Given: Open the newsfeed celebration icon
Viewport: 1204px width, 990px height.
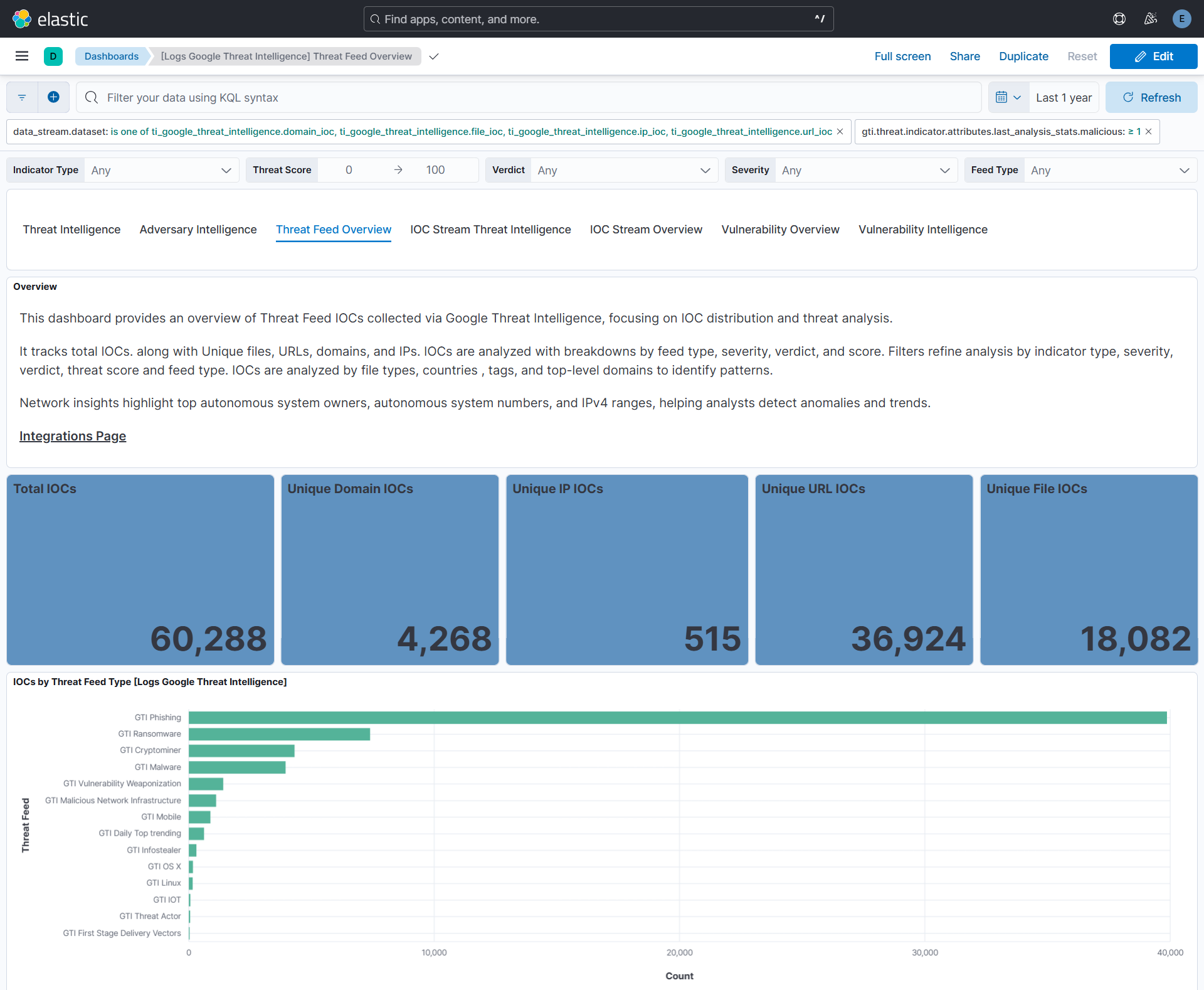Looking at the screenshot, I should coord(1151,19).
